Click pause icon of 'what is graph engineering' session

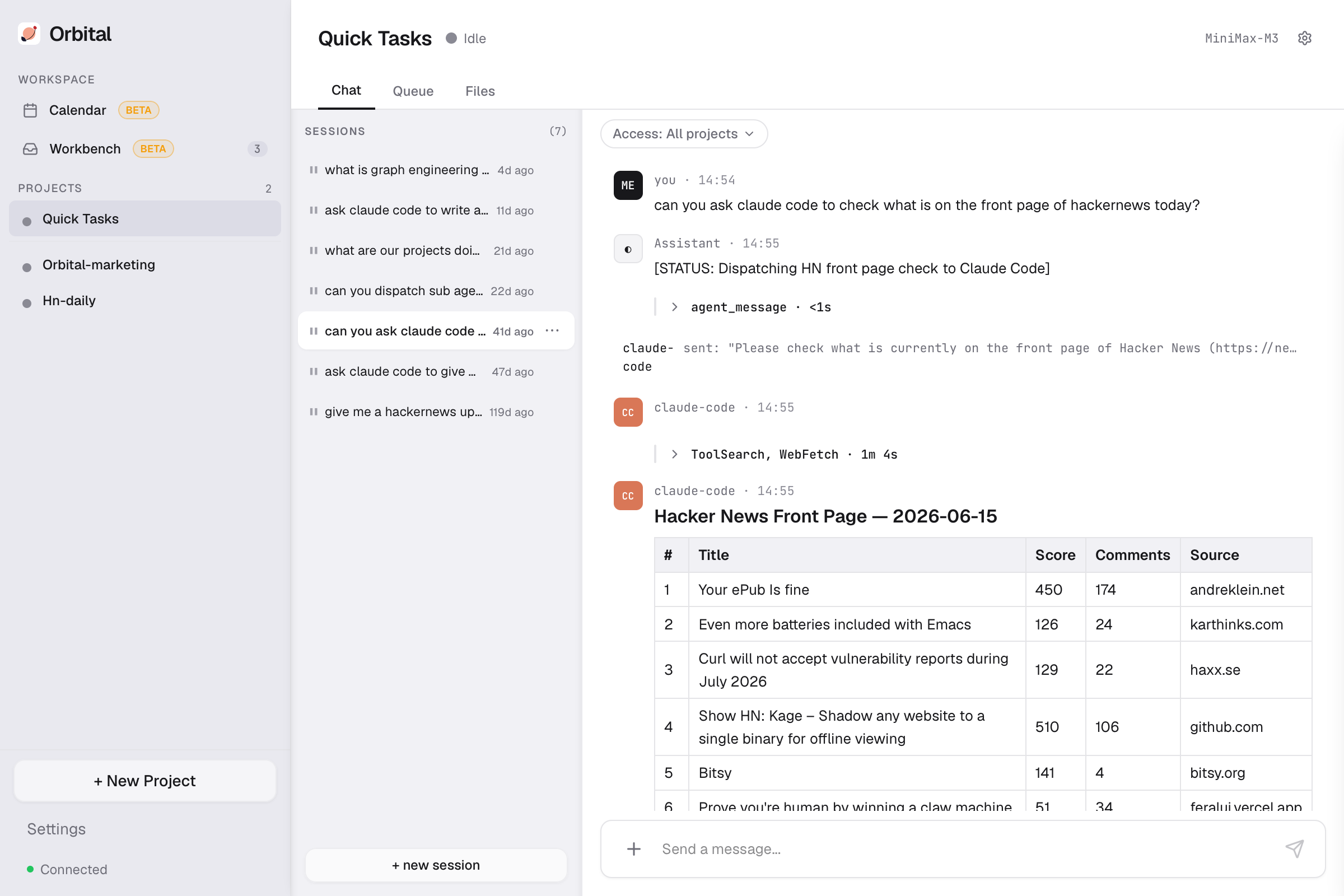pos(313,170)
